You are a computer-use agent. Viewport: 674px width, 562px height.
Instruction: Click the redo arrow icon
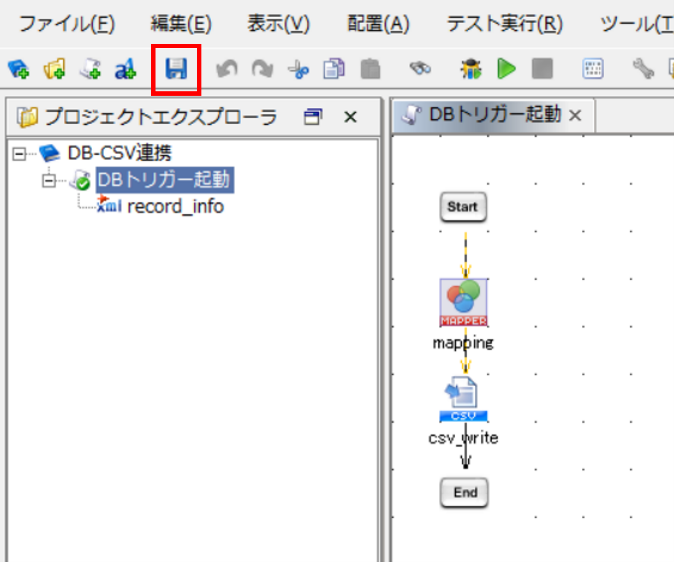click(x=262, y=69)
